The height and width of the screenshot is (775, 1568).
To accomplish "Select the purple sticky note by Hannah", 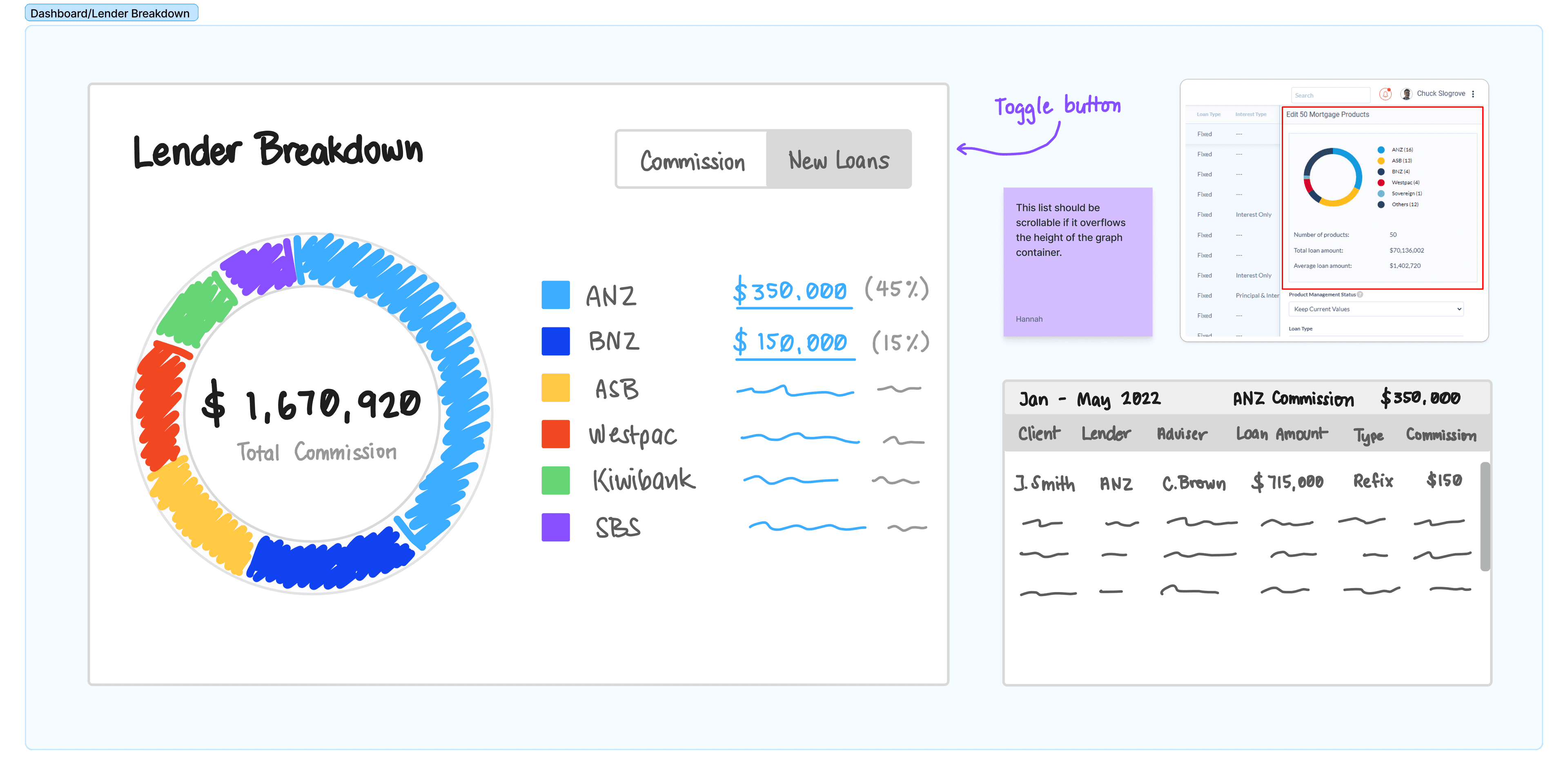I will 1078,262.
